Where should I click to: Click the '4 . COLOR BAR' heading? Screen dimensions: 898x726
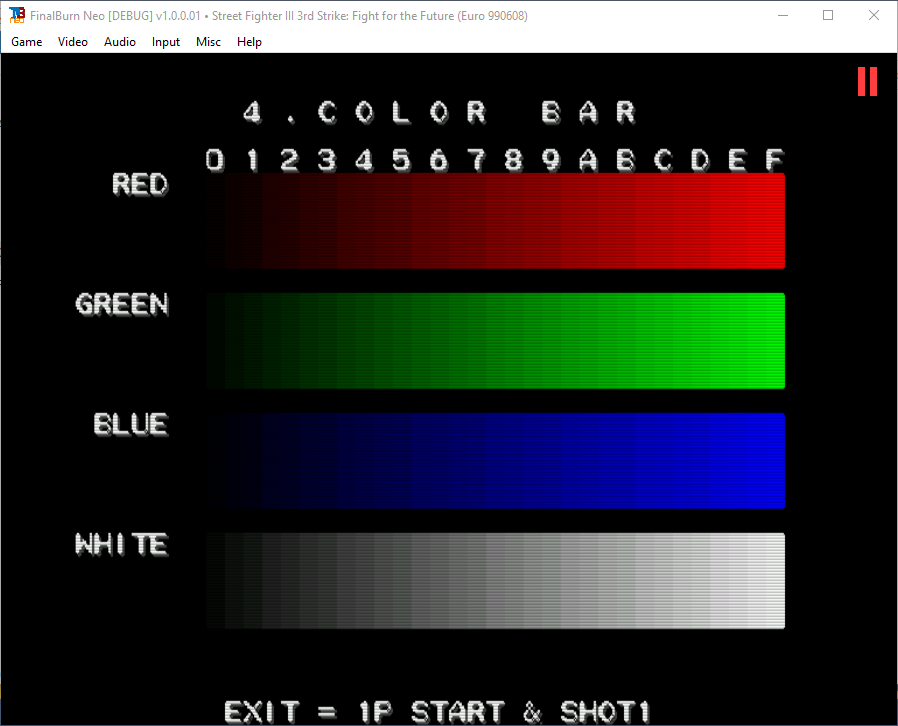click(439, 112)
